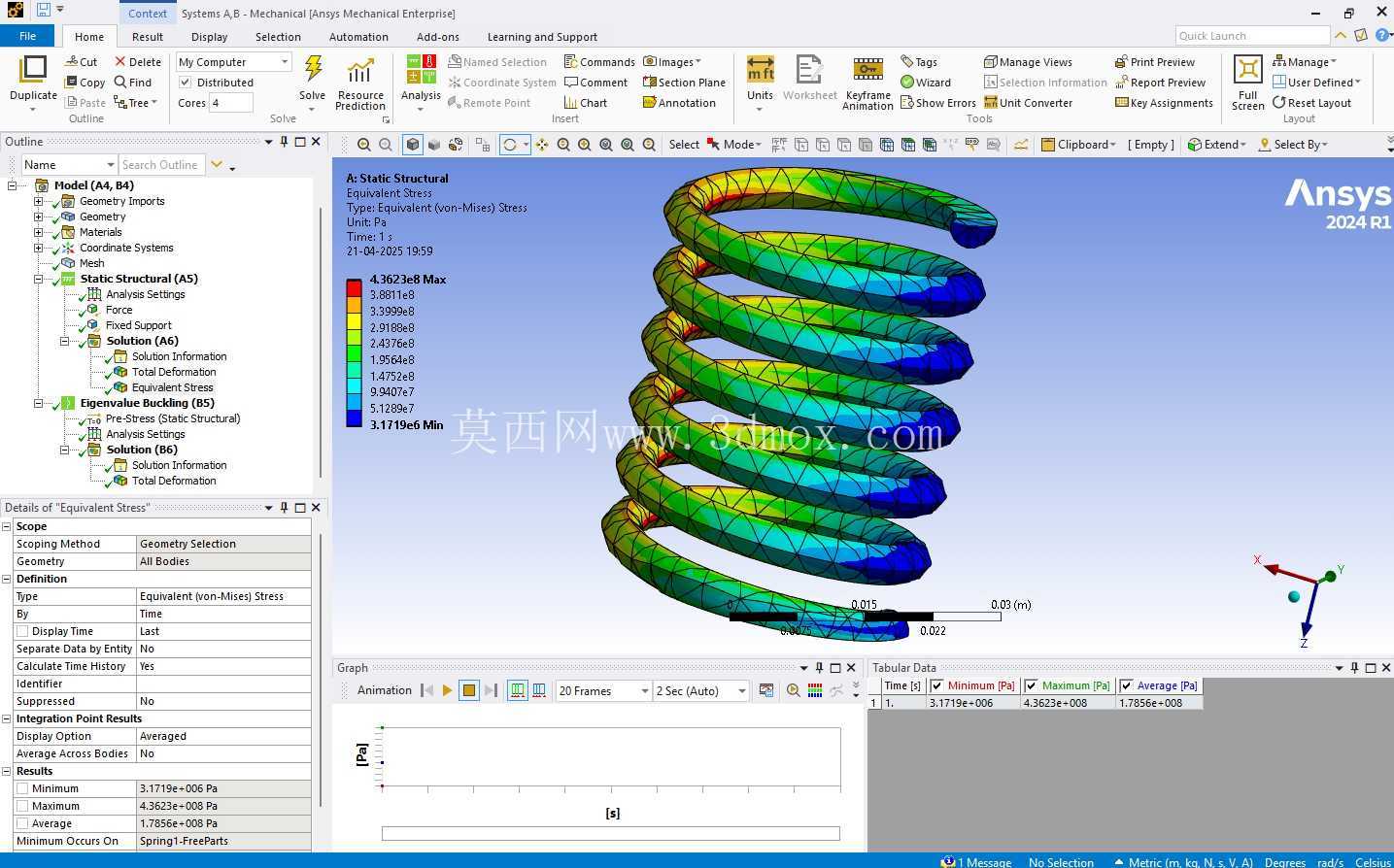Open Resource Prediction tool

pos(360,83)
